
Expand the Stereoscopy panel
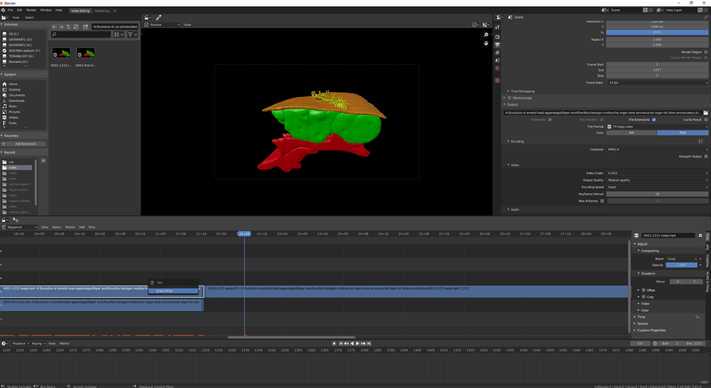[x=520, y=98]
